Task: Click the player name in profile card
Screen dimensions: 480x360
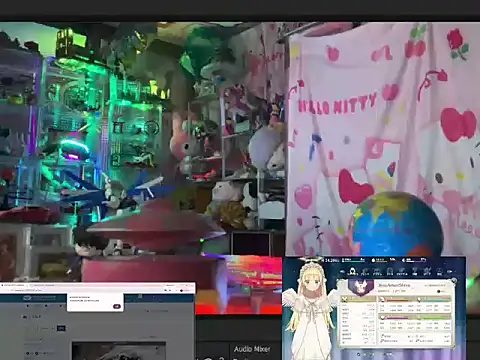Action: pyautogui.click(x=394, y=285)
